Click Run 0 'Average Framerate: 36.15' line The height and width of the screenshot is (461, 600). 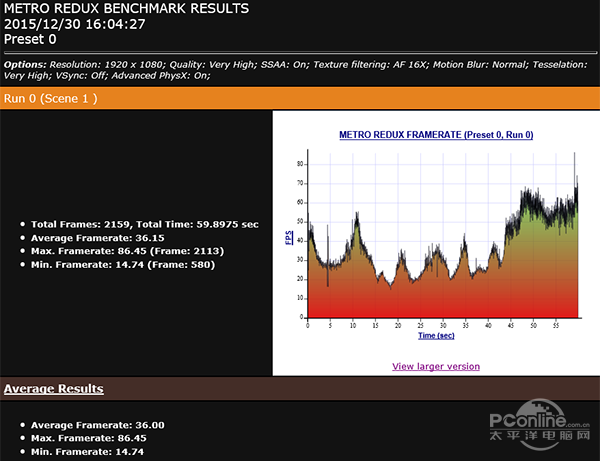coord(98,238)
